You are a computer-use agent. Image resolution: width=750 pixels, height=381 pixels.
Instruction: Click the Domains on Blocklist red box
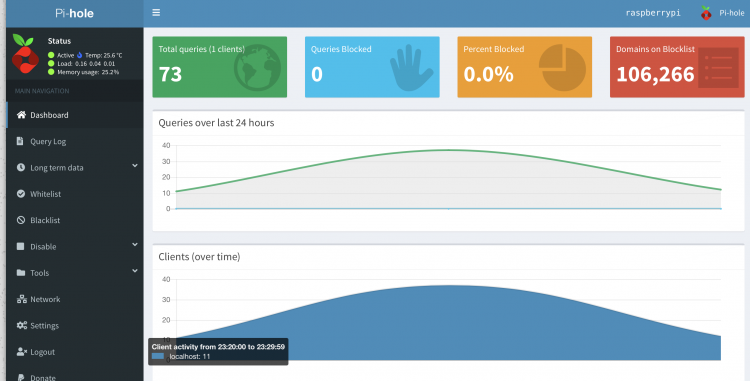[x=677, y=67]
